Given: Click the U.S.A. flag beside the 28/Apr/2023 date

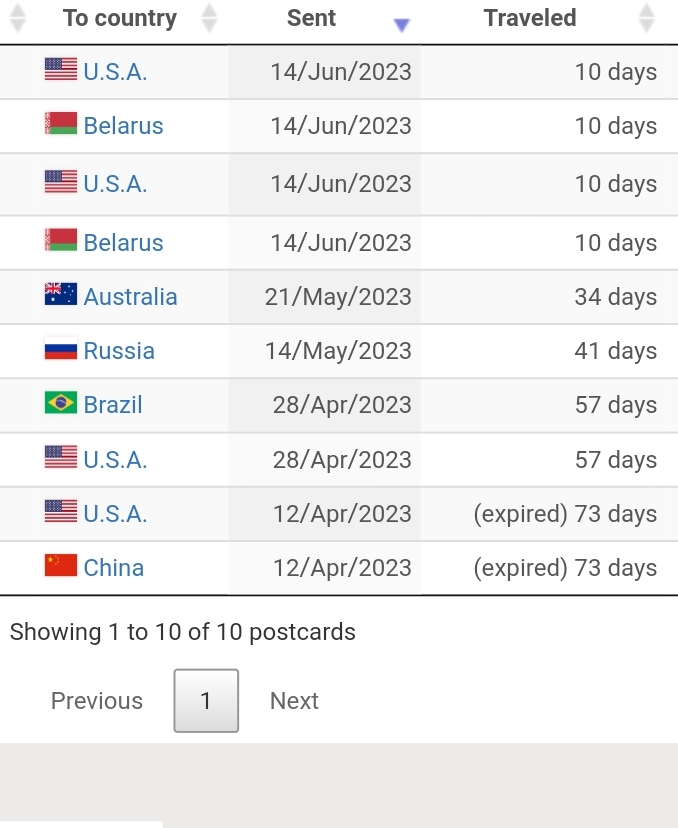Looking at the screenshot, I should coord(61,457).
